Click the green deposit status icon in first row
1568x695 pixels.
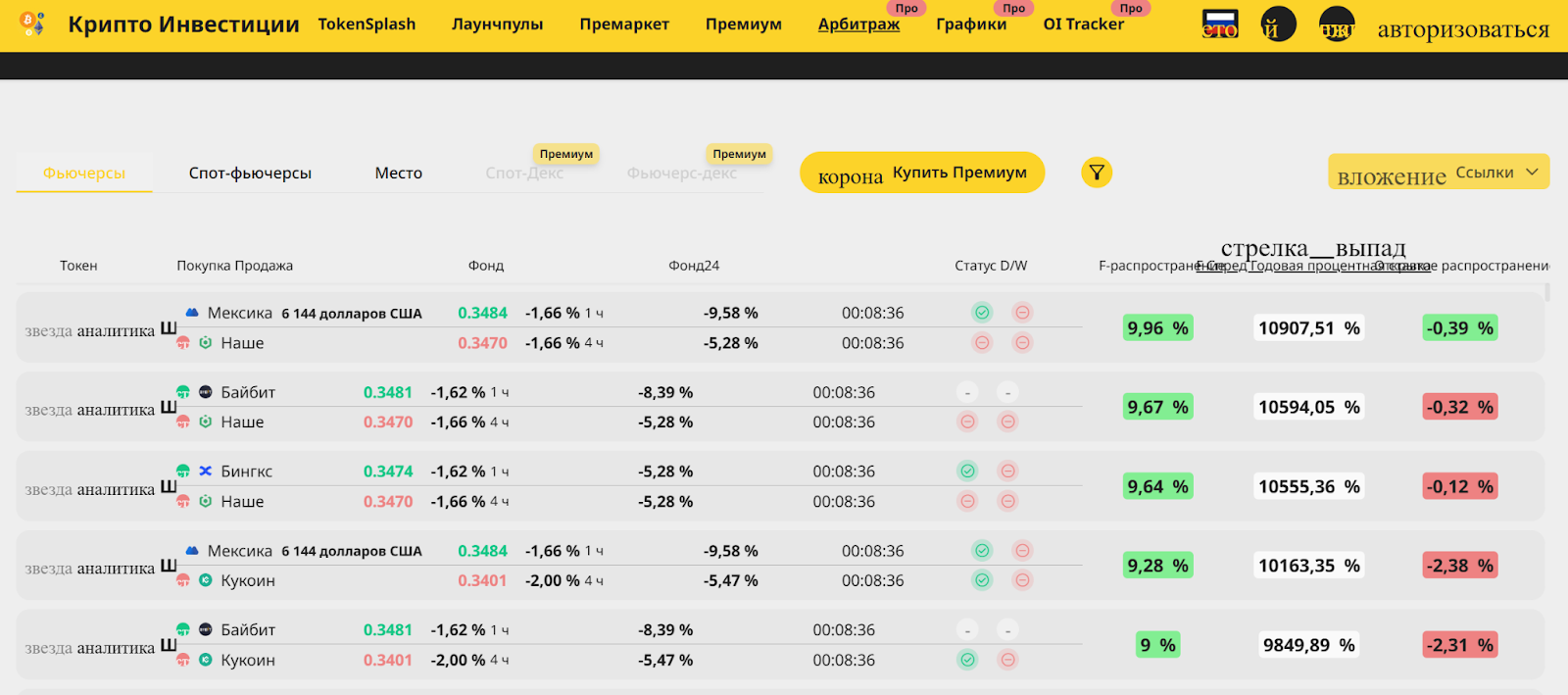[982, 313]
